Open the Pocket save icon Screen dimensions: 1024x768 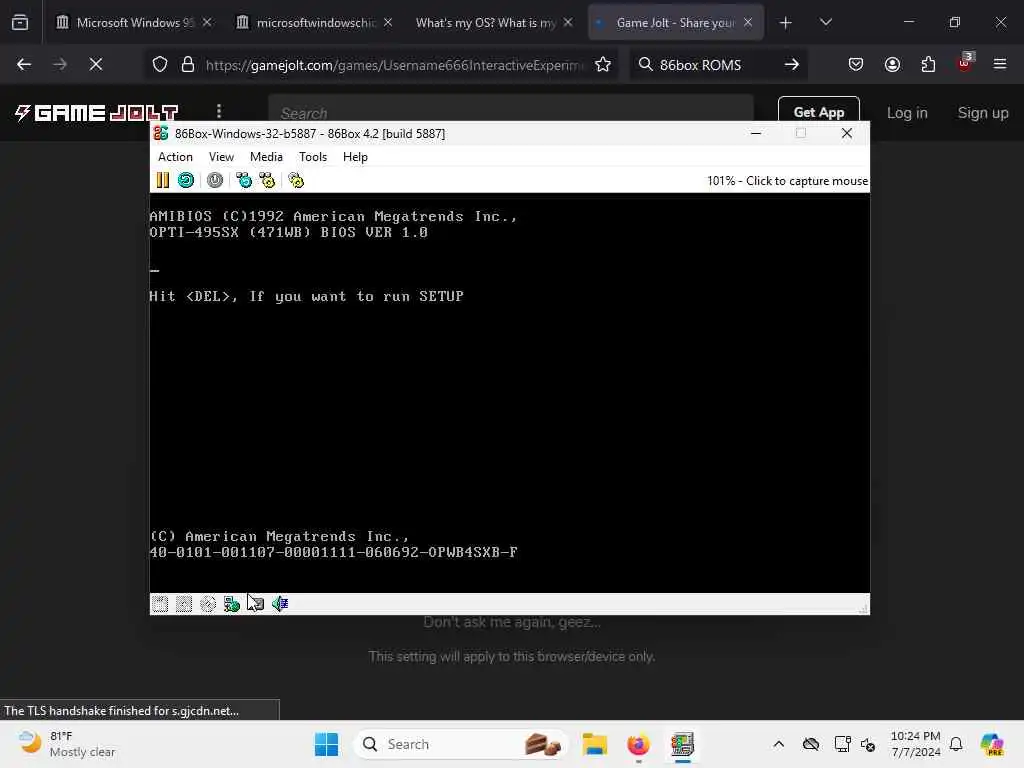click(856, 65)
